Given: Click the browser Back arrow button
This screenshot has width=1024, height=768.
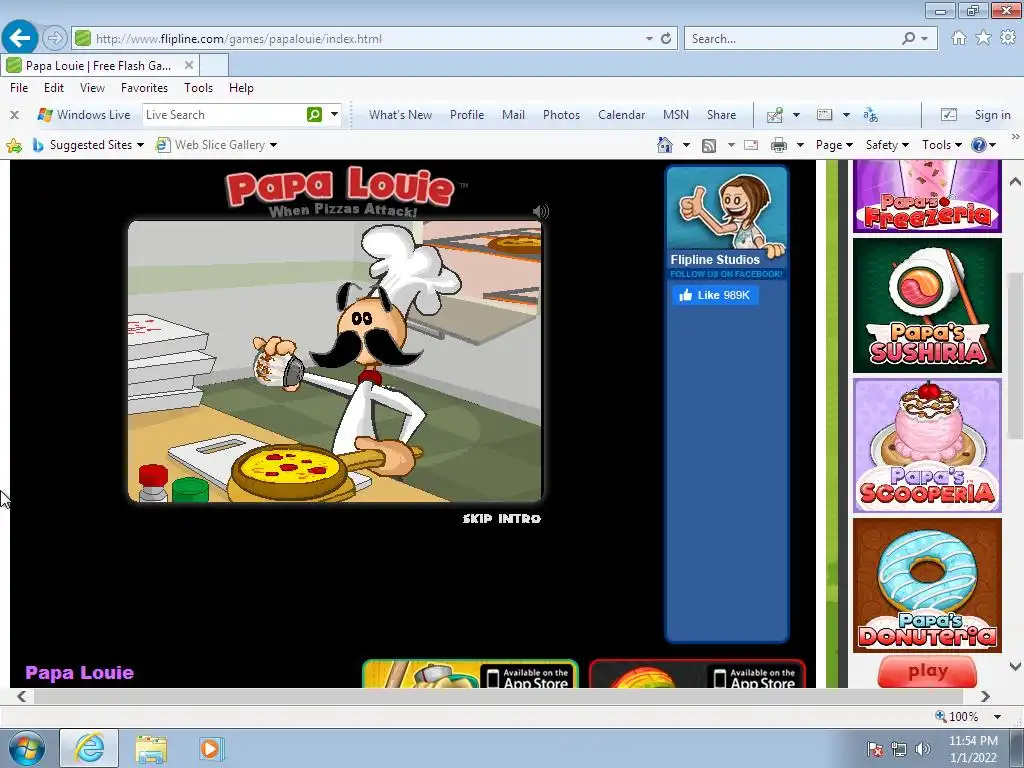Looking at the screenshot, I should click(20, 38).
